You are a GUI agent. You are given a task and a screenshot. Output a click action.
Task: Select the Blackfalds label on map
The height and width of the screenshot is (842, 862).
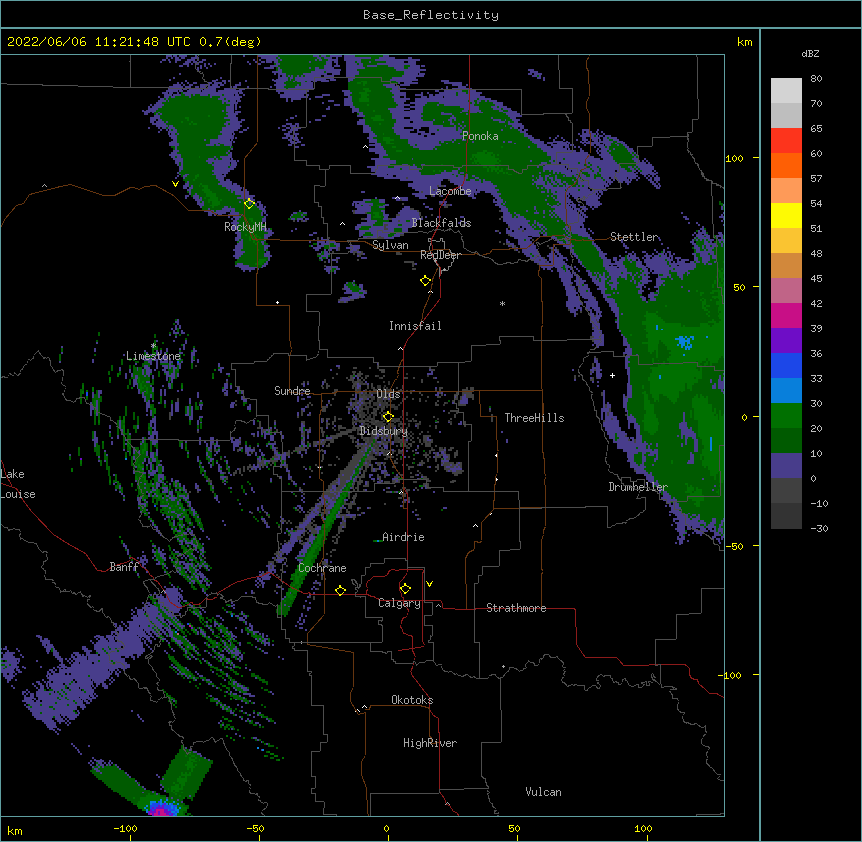point(441,223)
